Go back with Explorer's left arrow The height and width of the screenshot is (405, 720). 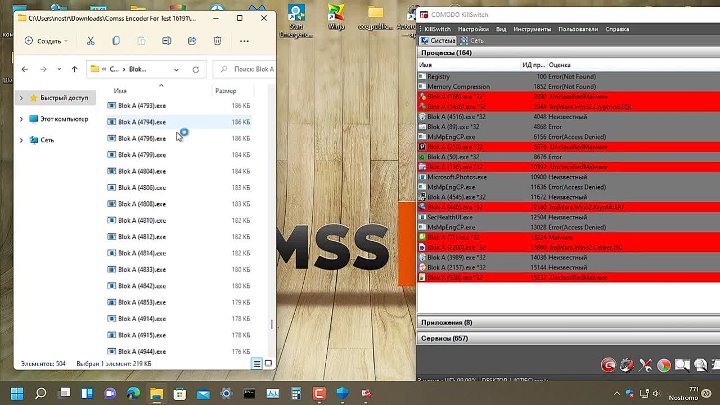click(x=25, y=69)
